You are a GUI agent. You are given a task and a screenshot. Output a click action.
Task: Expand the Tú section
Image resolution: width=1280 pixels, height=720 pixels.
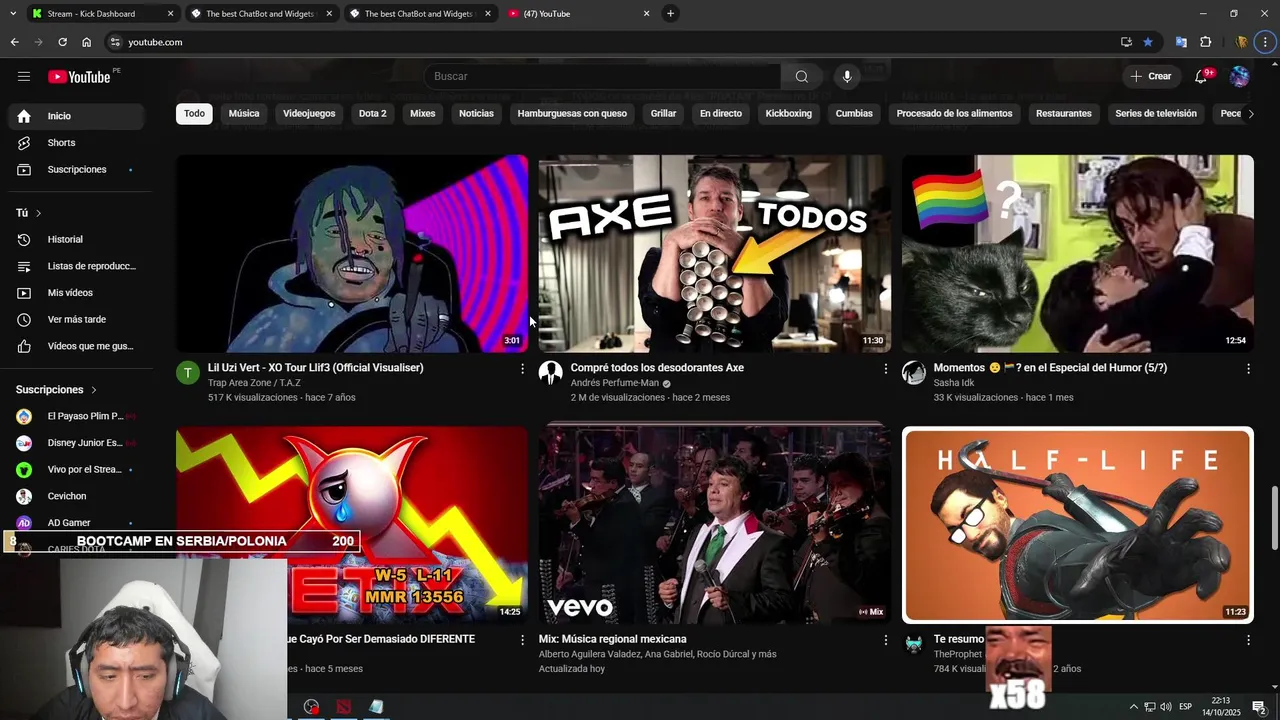point(29,213)
